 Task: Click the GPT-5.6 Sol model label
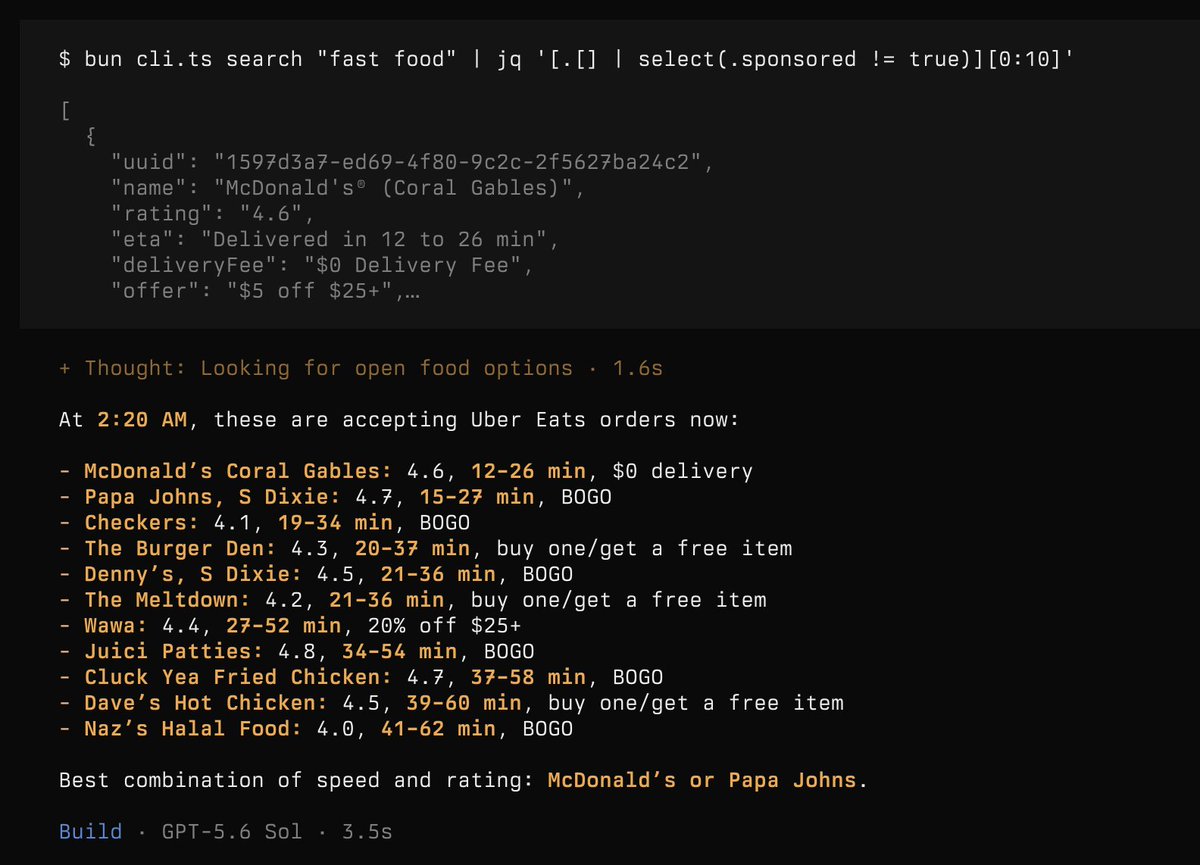tap(232, 831)
